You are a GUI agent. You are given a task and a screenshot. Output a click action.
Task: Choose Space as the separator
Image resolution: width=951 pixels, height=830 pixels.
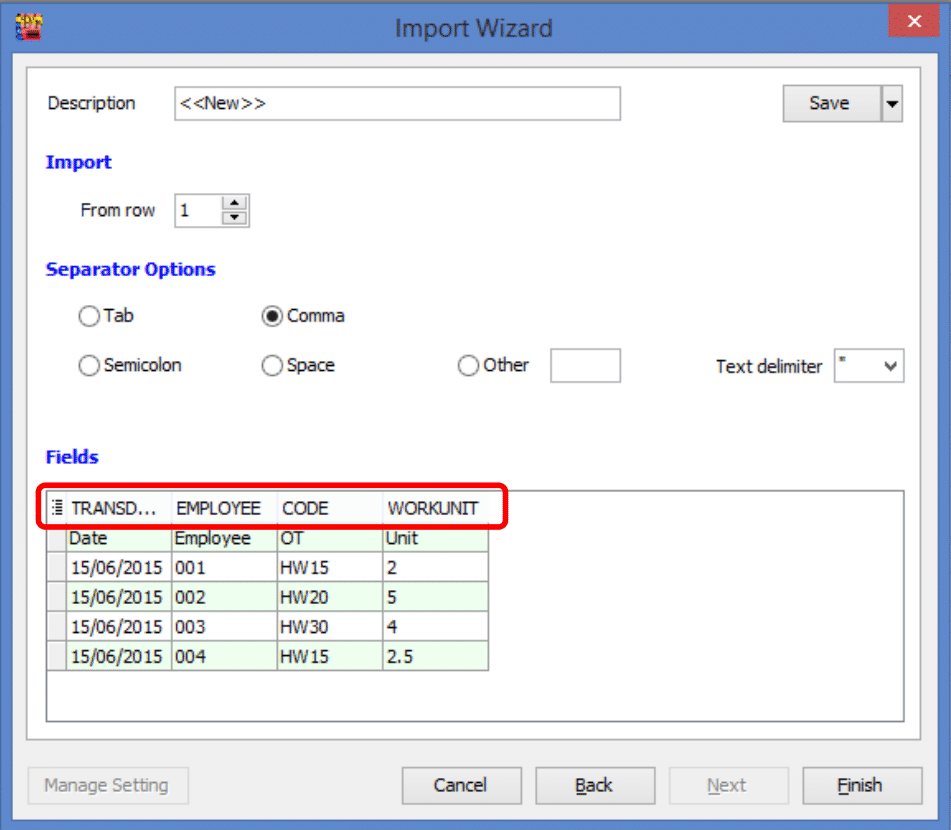(x=271, y=365)
